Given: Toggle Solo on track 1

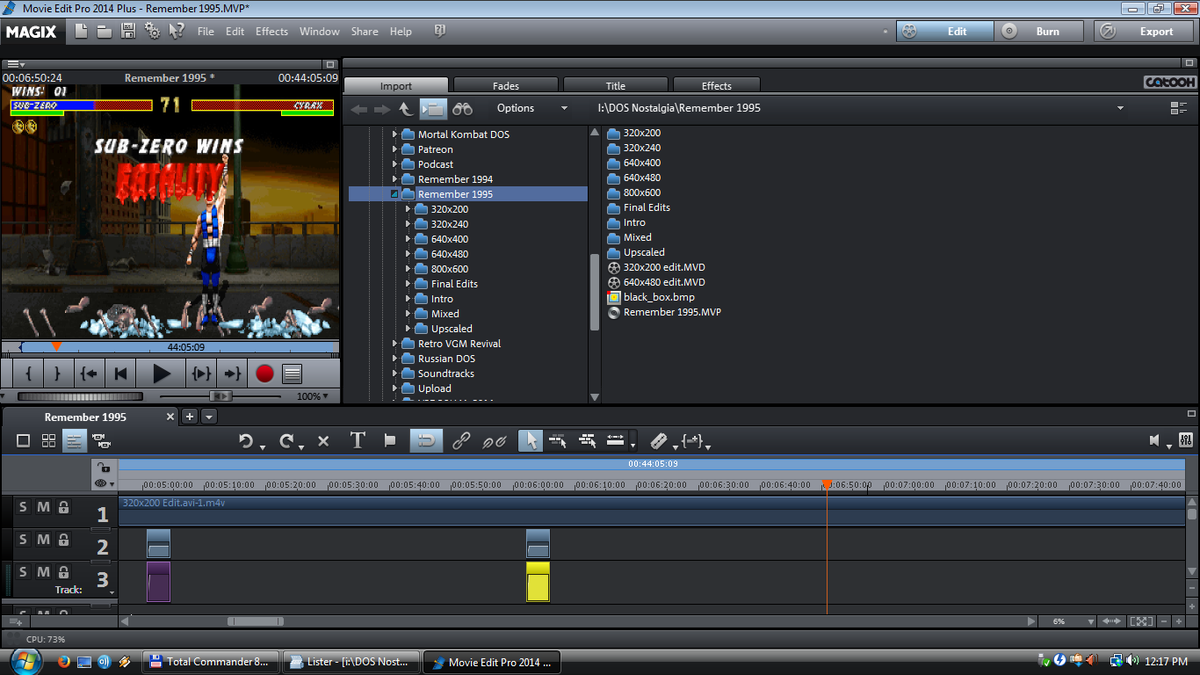Looking at the screenshot, I should pos(23,507).
